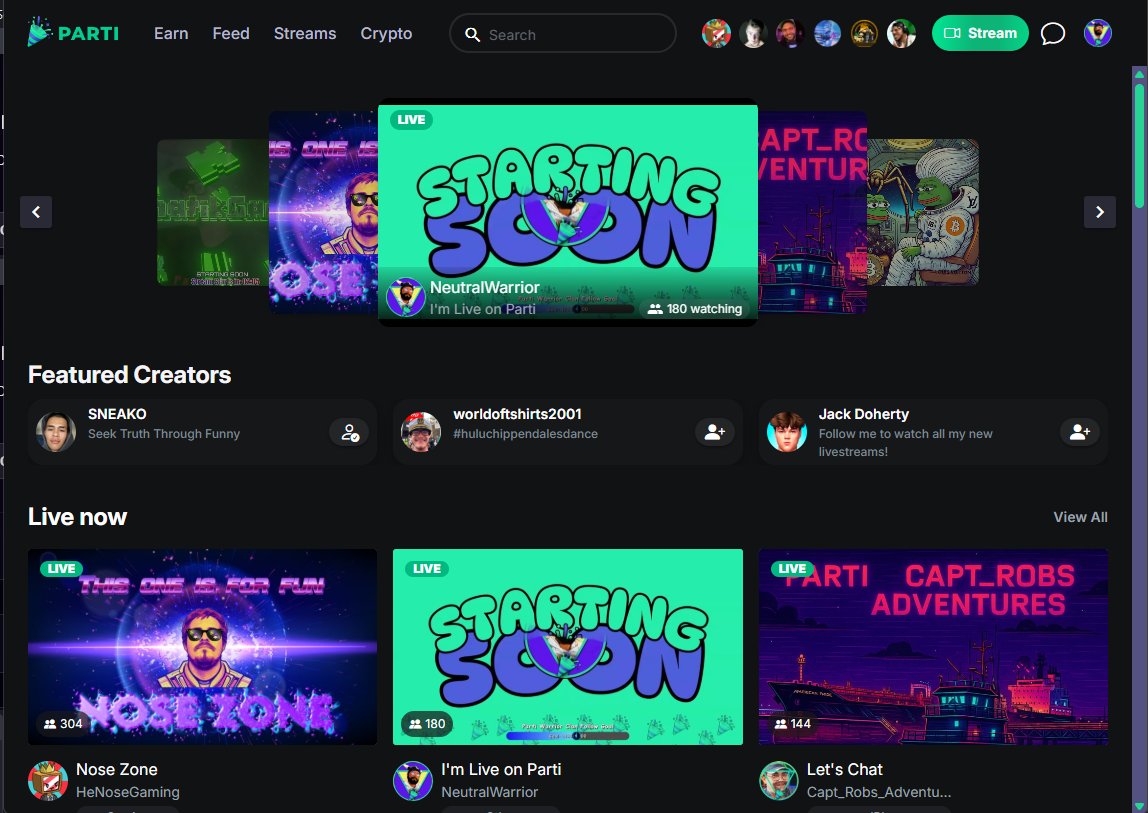Click the 304 viewers badge

click(x=63, y=724)
